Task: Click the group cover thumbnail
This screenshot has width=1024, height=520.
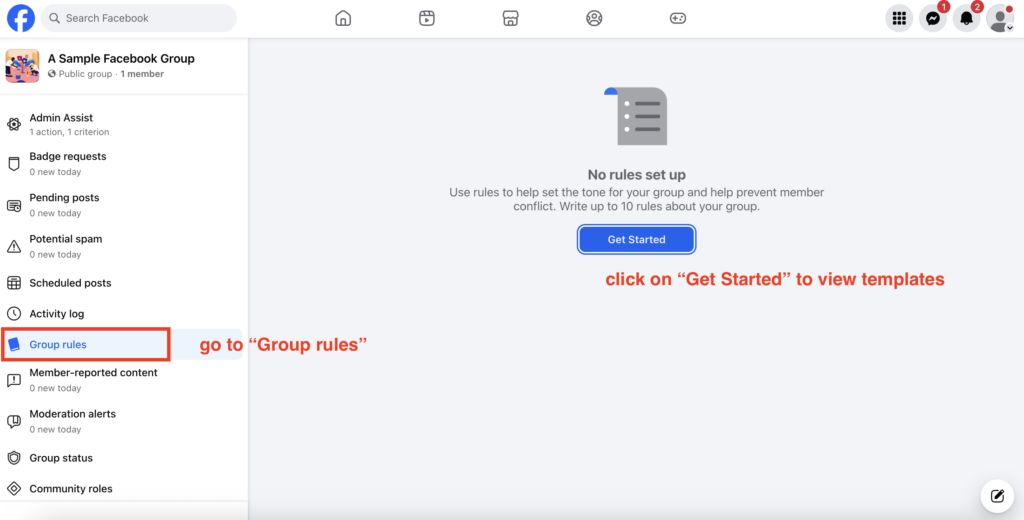Action: pos(22,66)
